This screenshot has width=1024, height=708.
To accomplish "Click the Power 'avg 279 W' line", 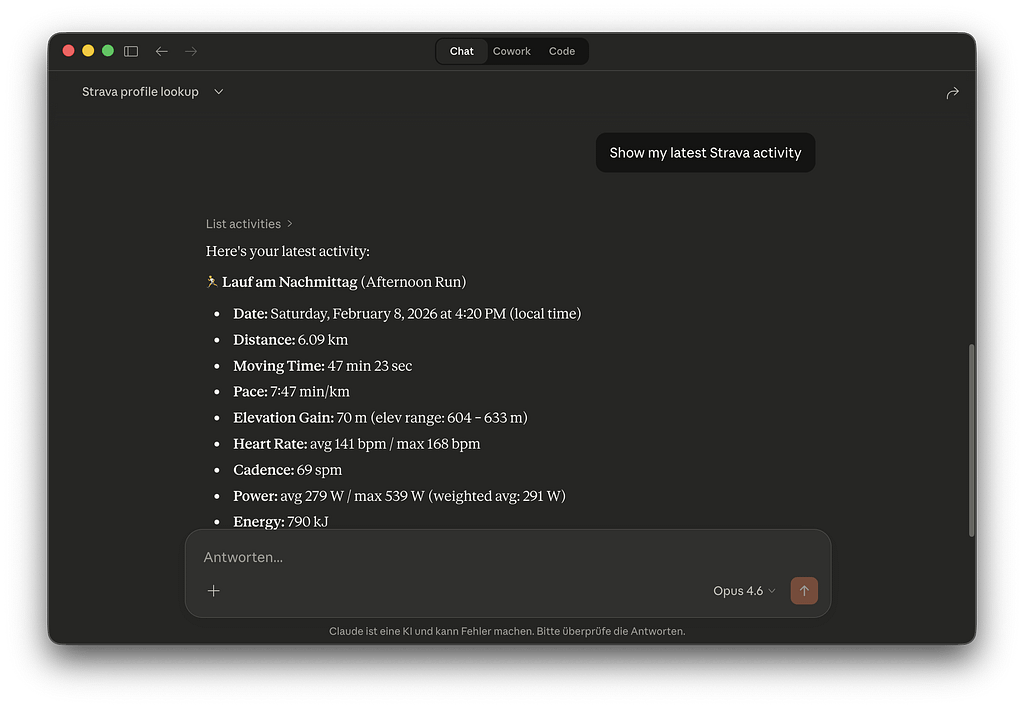I will pos(399,496).
